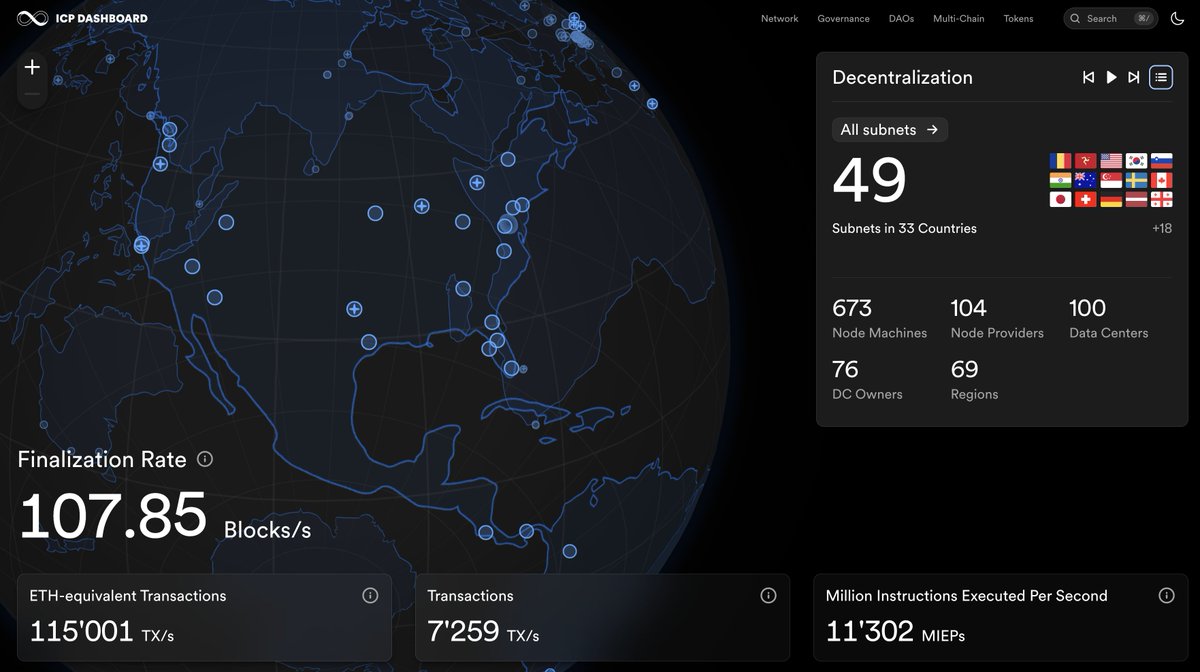Zoom out on the globe map
The height and width of the screenshot is (672, 1200).
tap(32, 94)
